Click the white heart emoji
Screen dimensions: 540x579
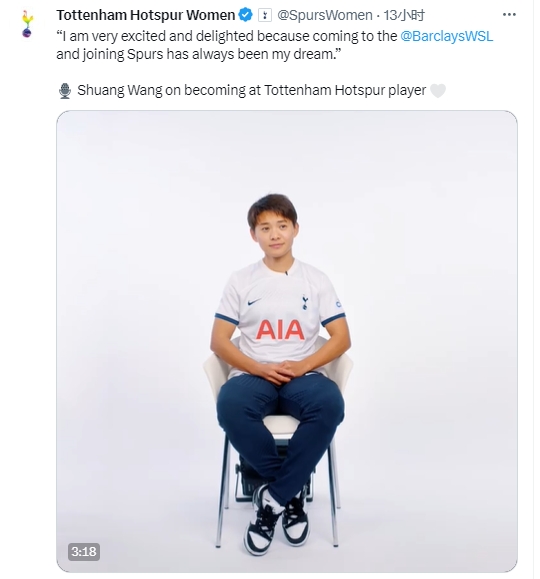pos(438,90)
